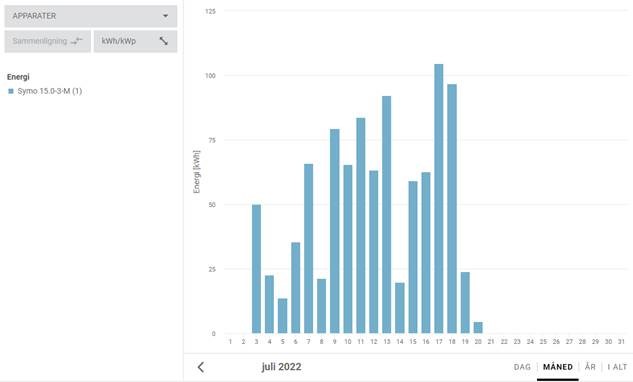The width and height of the screenshot is (633, 382).
Task: Click x-axis day label 1
Action: point(230,342)
